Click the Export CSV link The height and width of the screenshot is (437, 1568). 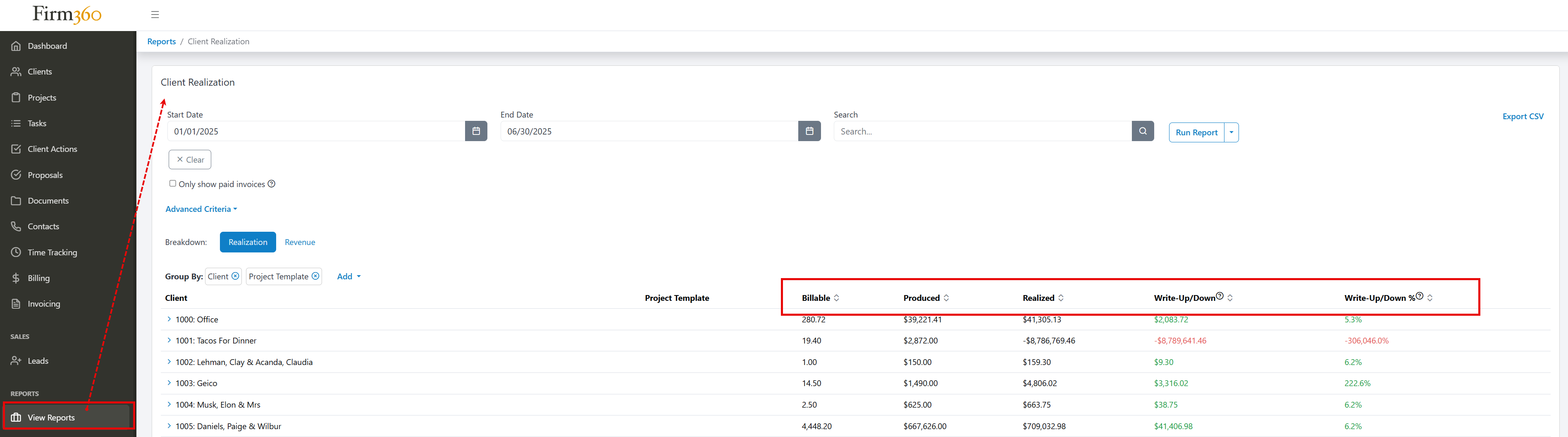1523,116
